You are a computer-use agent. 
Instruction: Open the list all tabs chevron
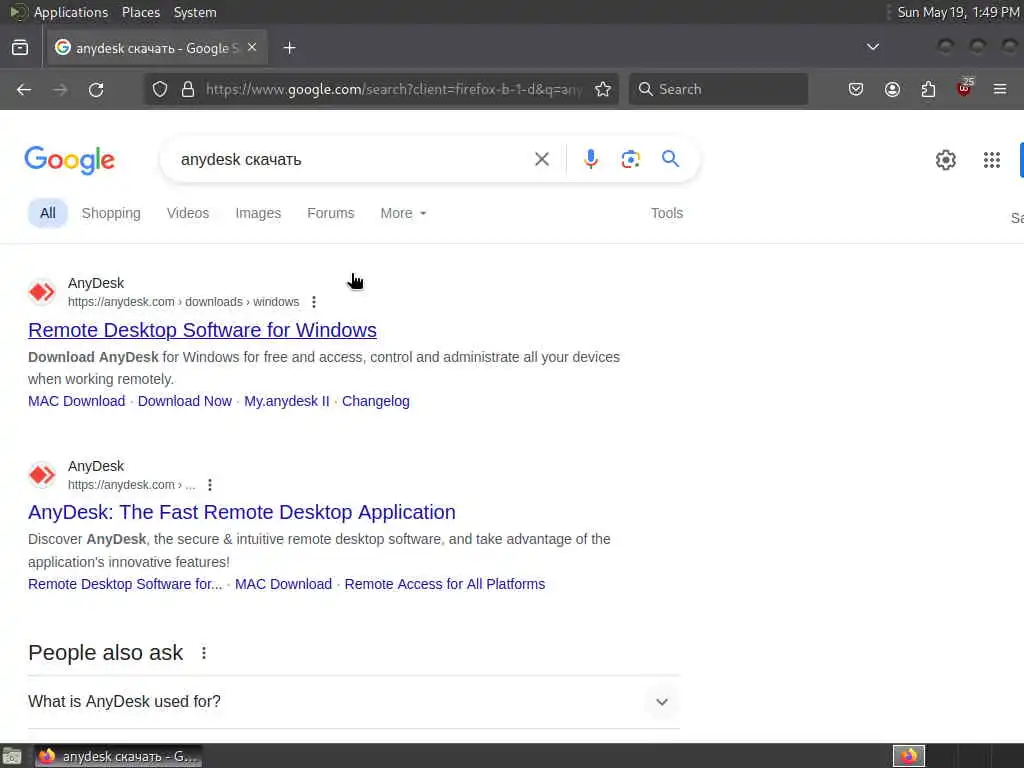point(872,47)
